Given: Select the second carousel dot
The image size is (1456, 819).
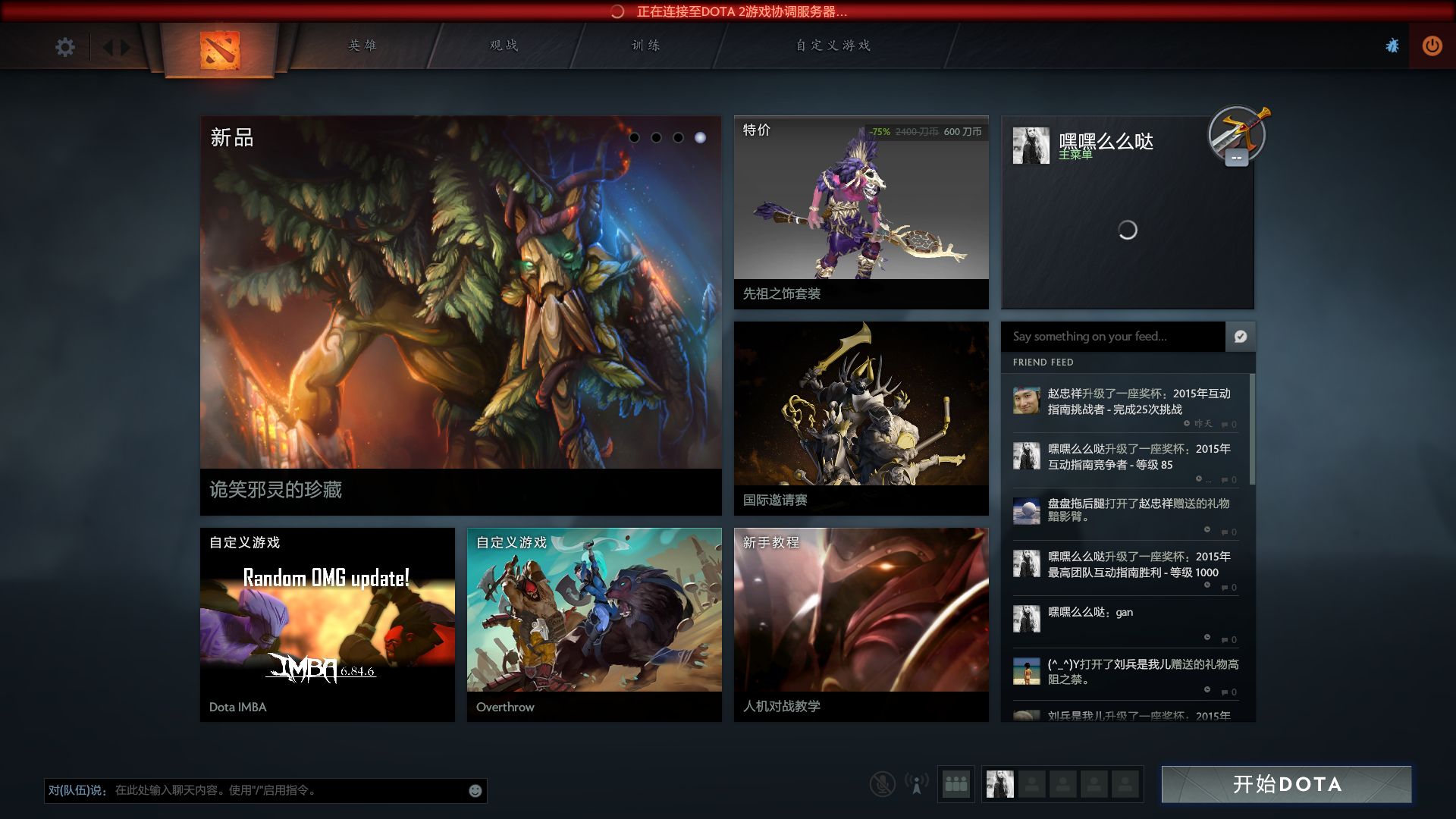Looking at the screenshot, I should click(657, 137).
